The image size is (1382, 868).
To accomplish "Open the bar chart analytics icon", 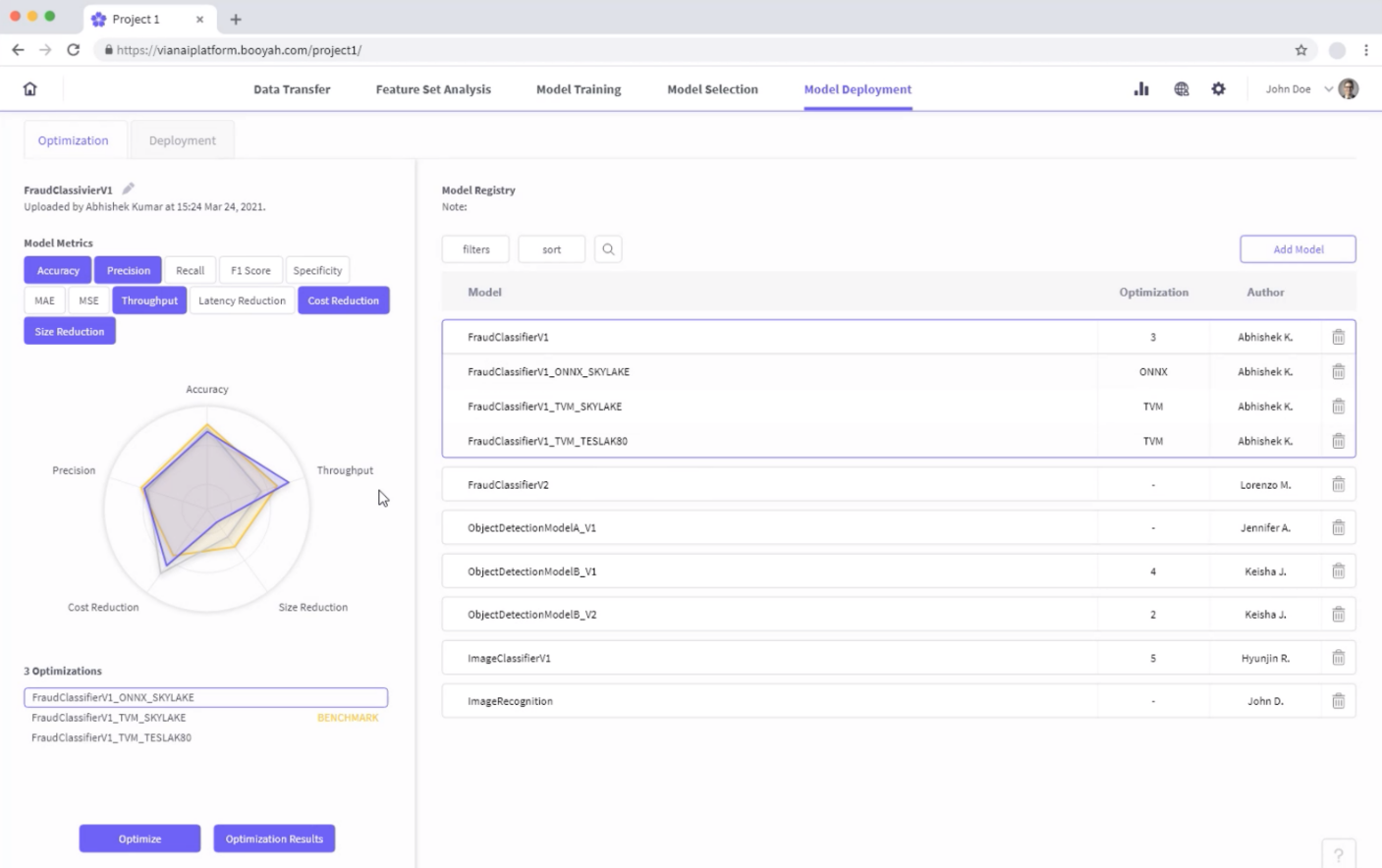I will [1141, 89].
